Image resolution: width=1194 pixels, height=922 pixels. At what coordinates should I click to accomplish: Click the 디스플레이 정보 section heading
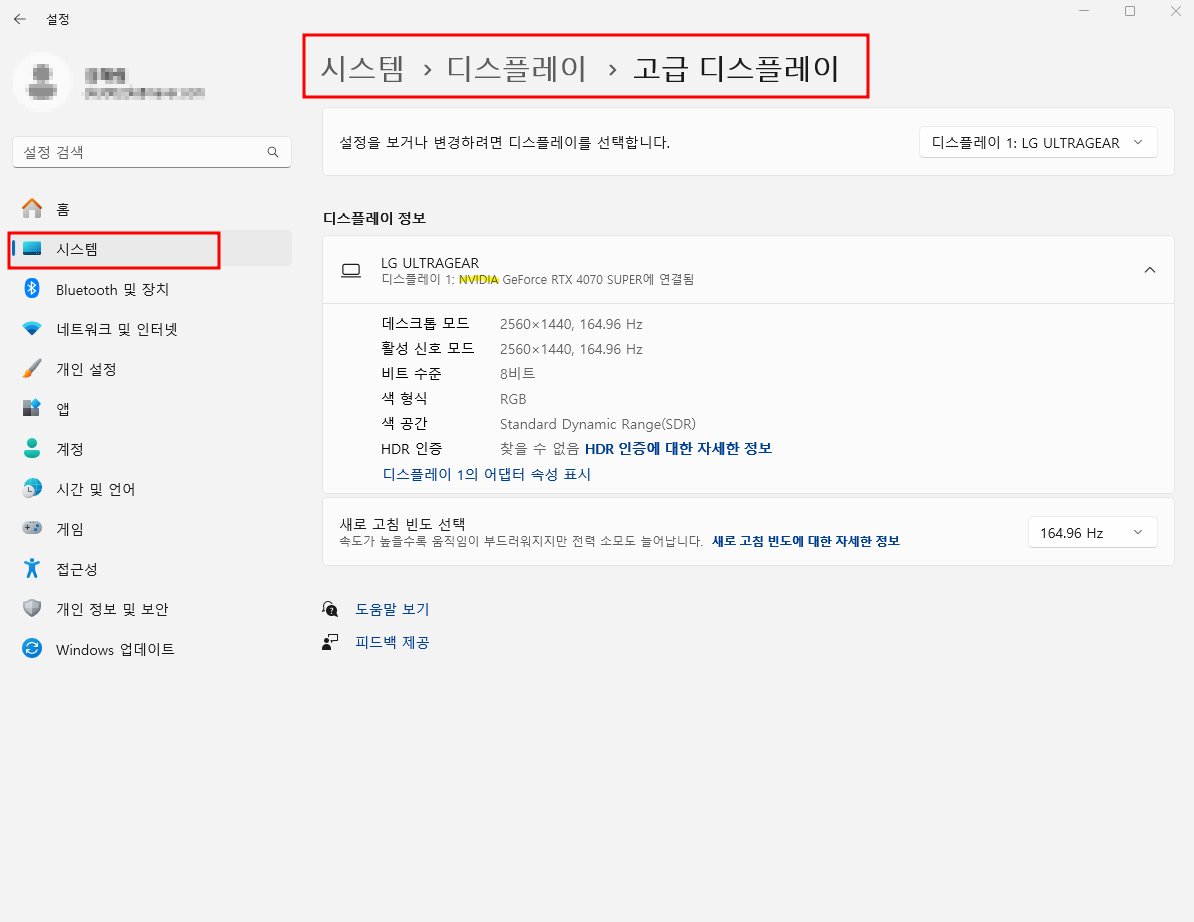point(375,219)
